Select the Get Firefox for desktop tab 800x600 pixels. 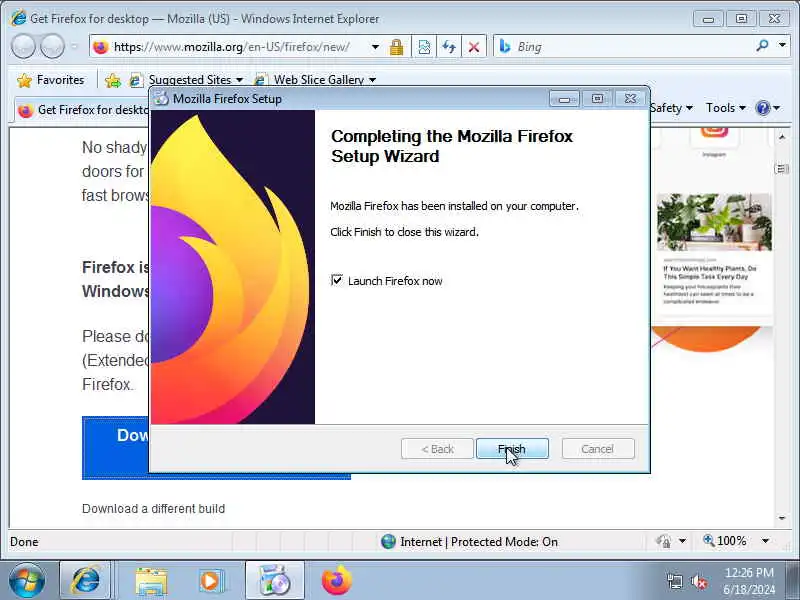click(83, 110)
